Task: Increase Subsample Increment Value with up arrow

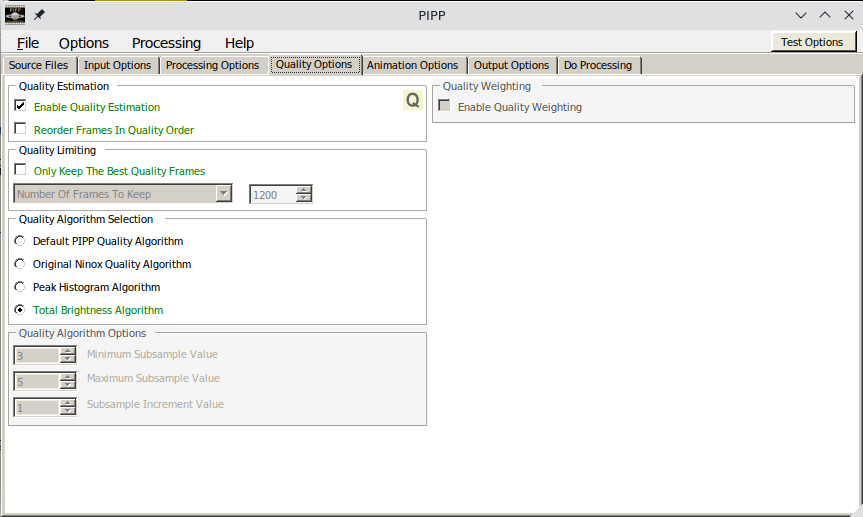Action: click(x=68, y=403)
